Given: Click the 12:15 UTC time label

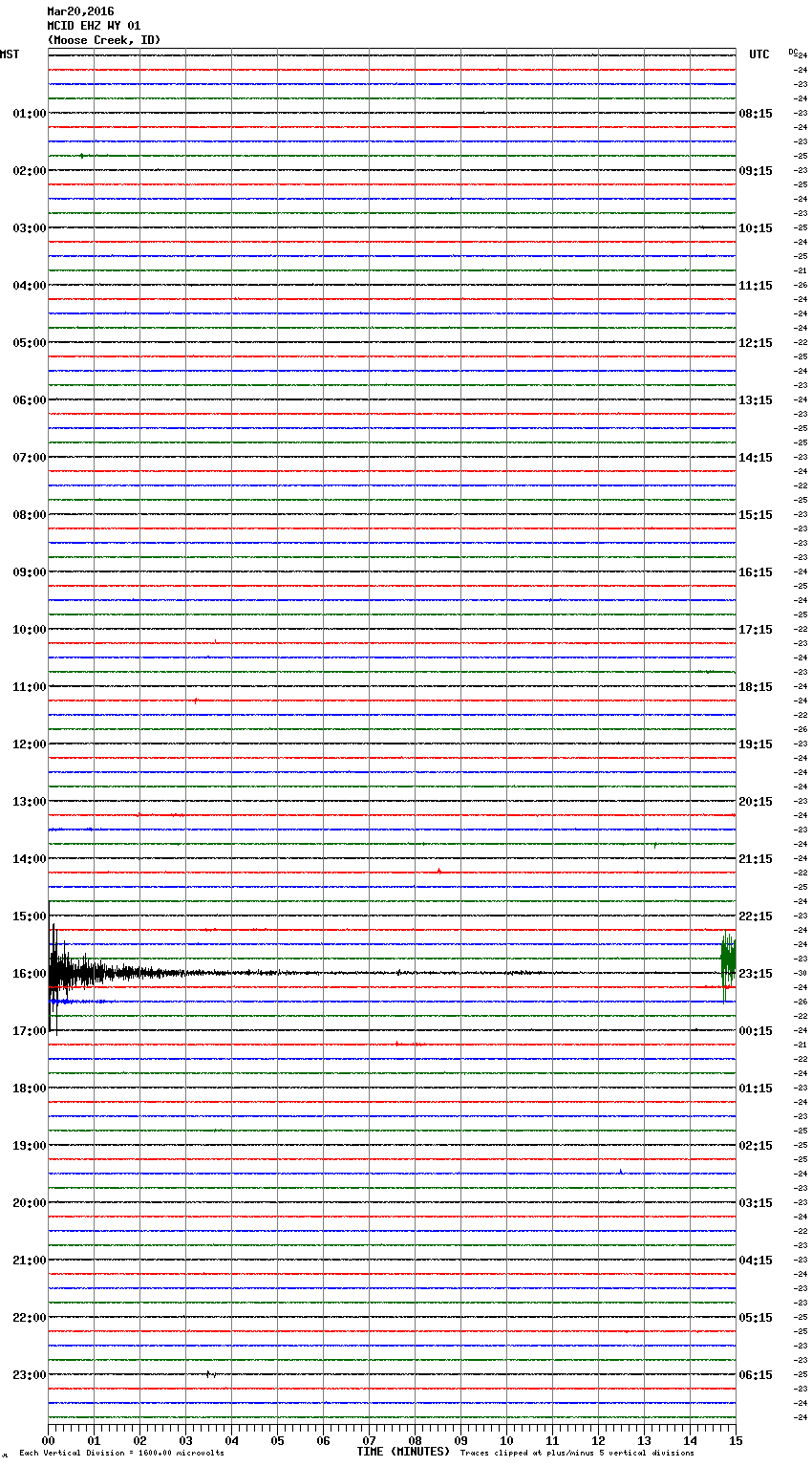Looking at the screenshot, I should [756, 343].
